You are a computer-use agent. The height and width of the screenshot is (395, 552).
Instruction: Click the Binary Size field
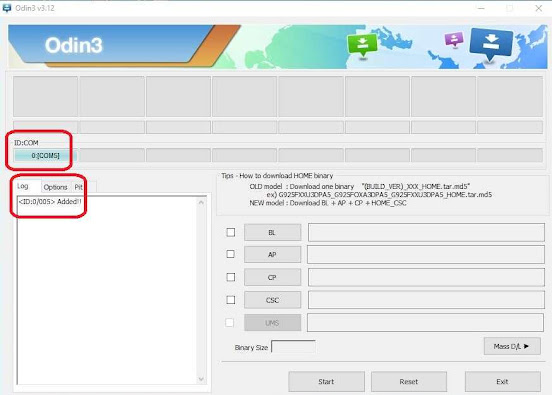coord(293,347)
